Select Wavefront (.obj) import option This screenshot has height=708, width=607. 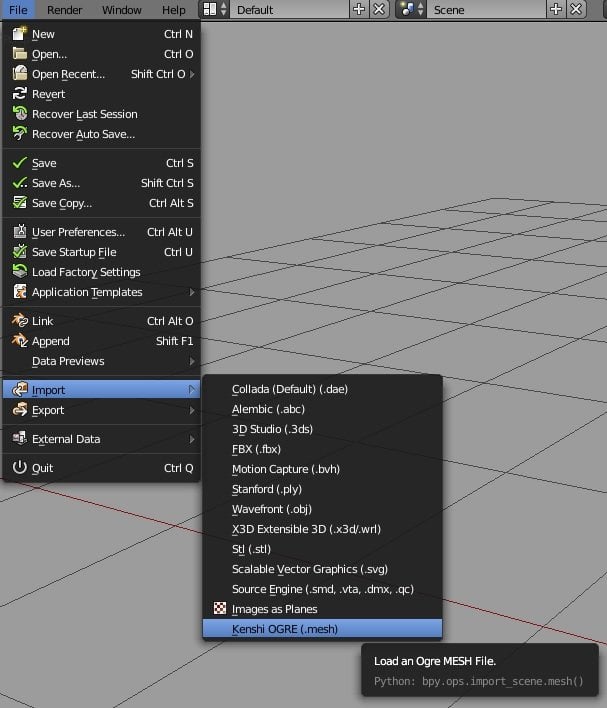(322, 508)
